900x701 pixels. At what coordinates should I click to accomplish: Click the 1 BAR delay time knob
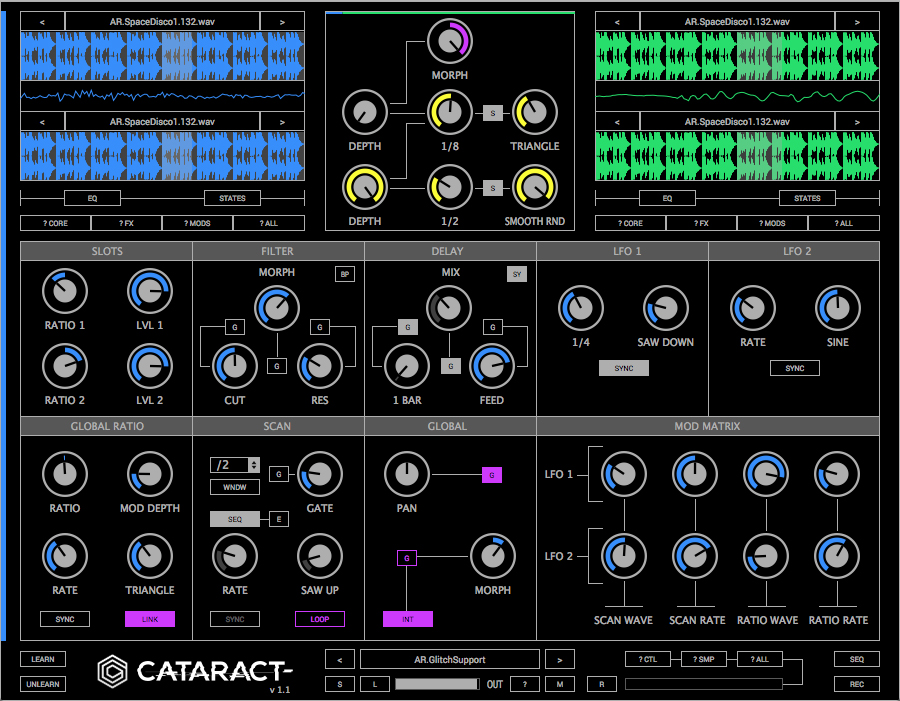coord(407,366)
